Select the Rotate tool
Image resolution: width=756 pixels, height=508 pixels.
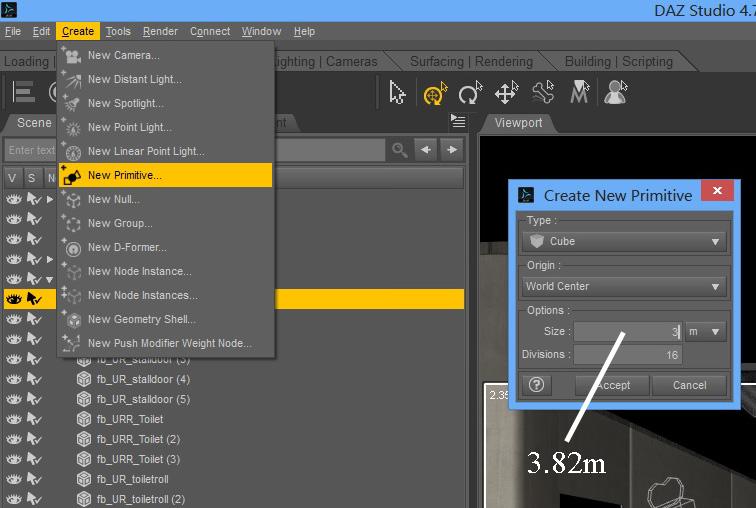point(470,93)
